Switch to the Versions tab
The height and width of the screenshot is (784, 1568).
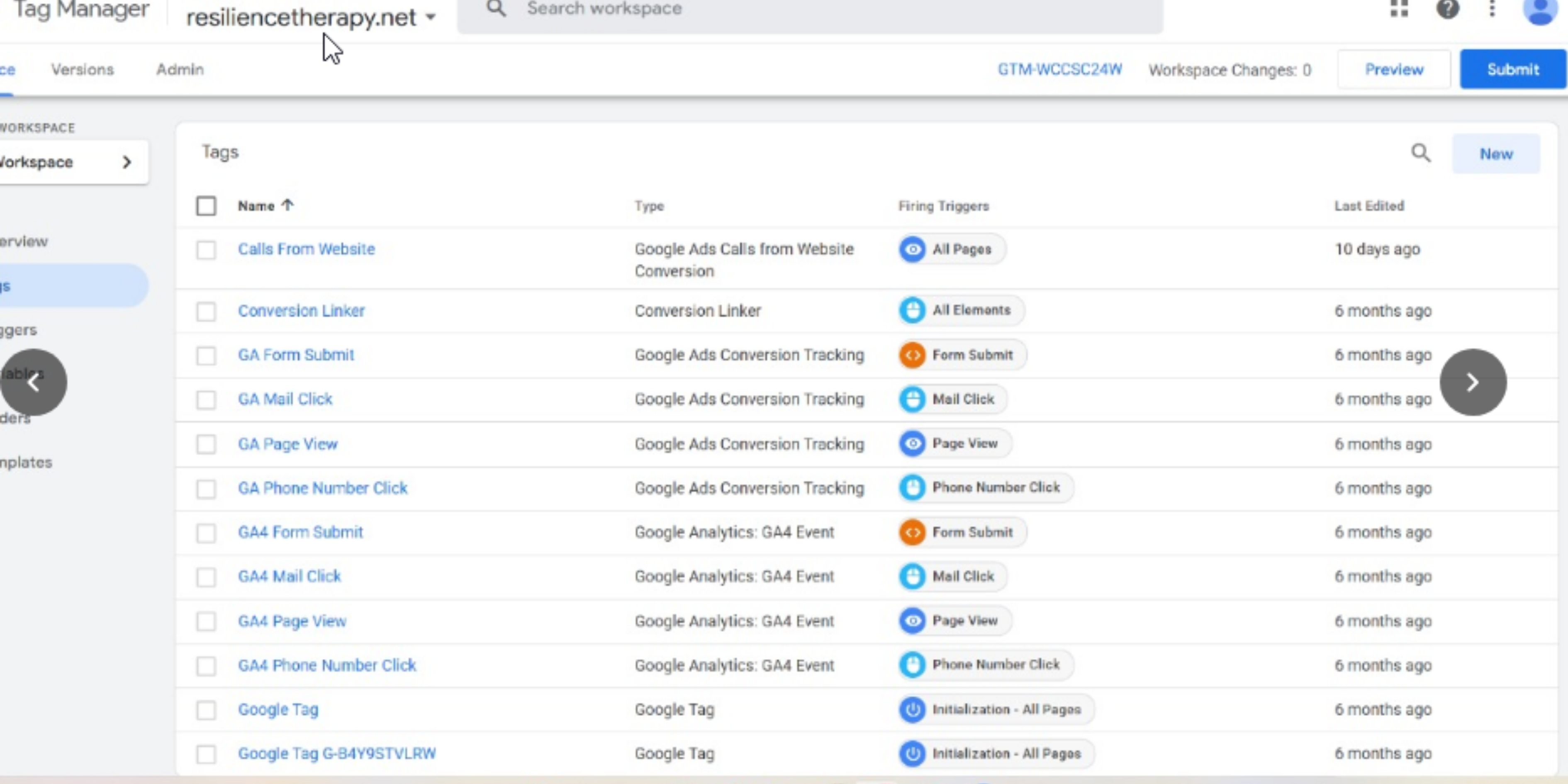[x=82, y=69]
